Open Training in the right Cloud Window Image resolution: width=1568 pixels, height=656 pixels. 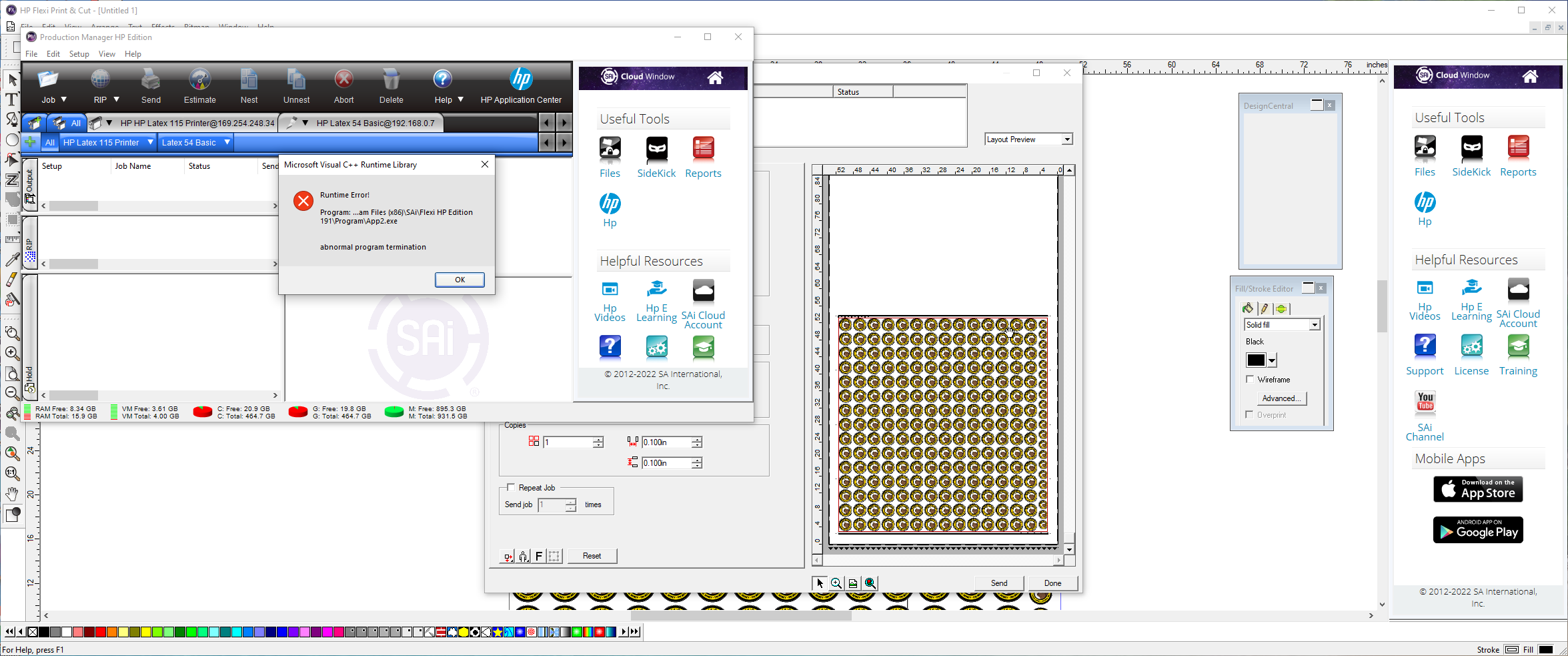click(x=1518, y=355)
